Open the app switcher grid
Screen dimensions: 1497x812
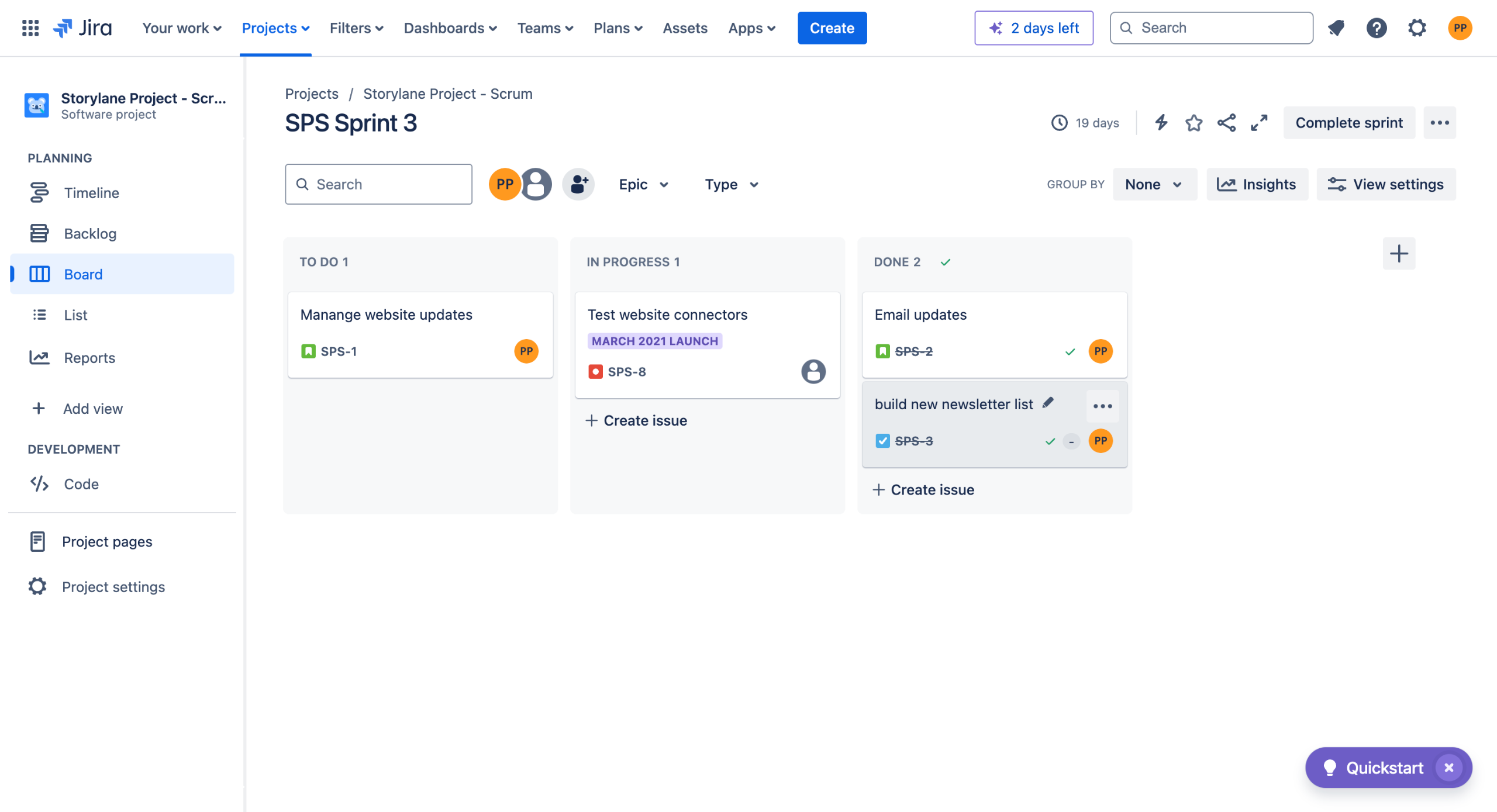click(30, 28)
